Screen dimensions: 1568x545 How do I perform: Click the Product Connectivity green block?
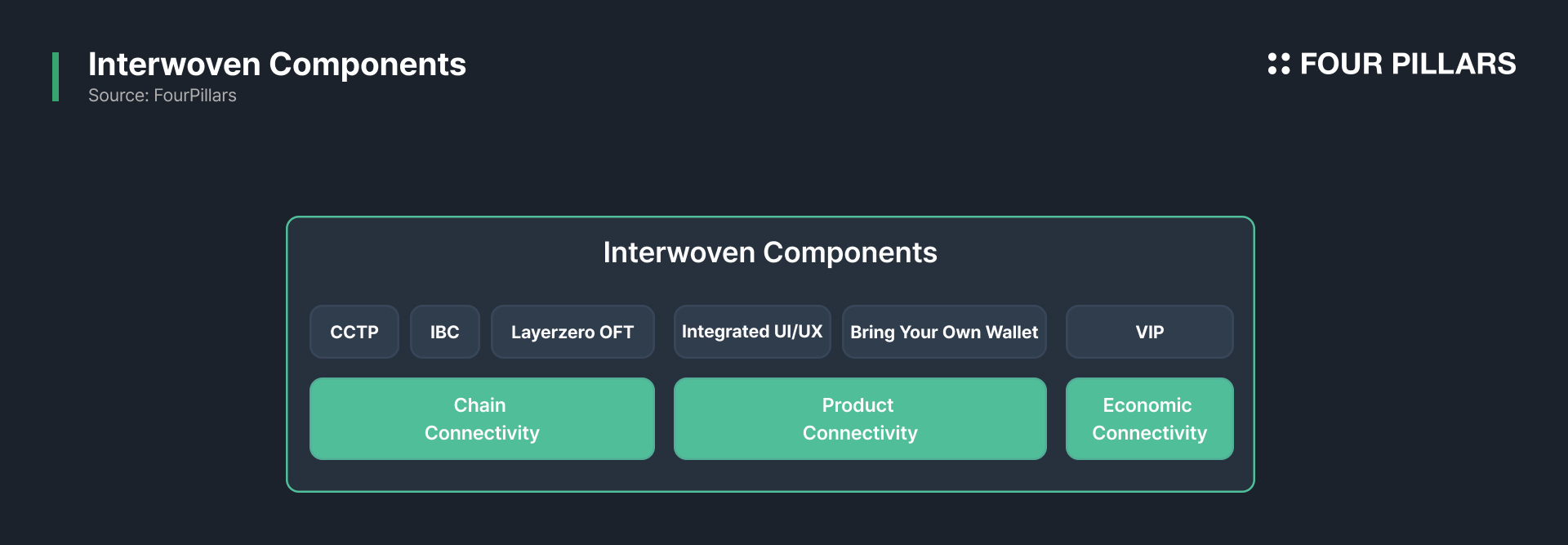tap(860, 418)
